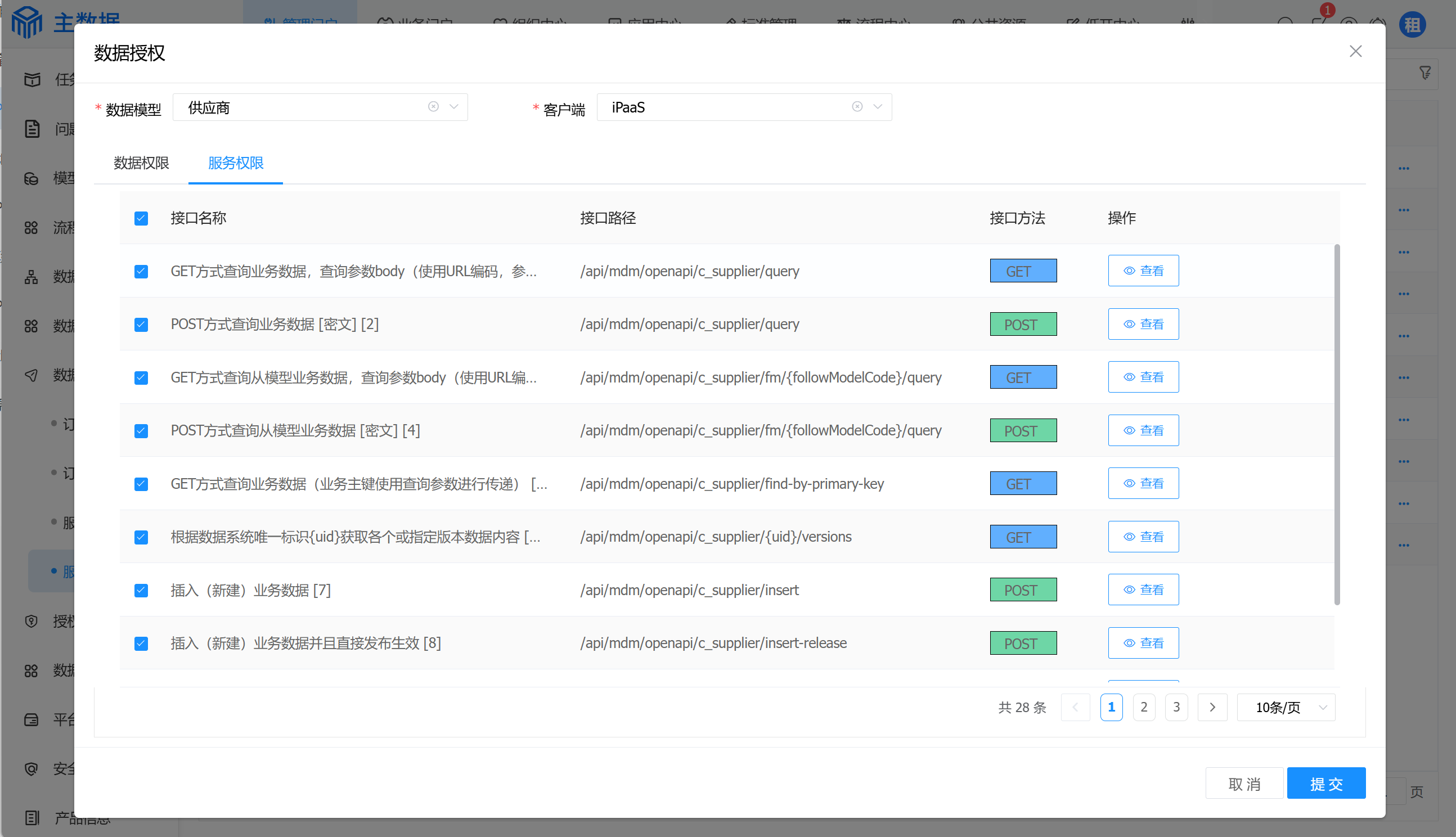Click the 任务 sidebar icon
1456x837 pixels.
(x=32, y=79)
